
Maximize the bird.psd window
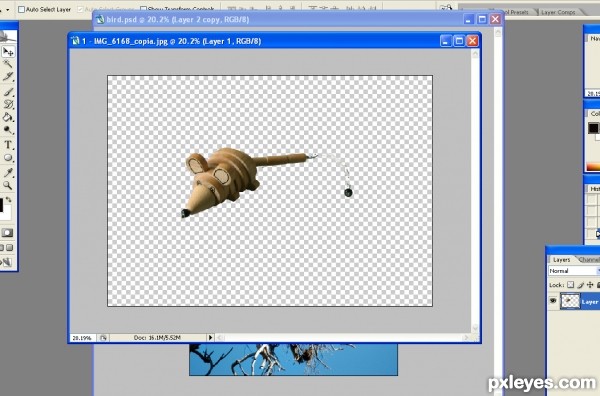(x=482, y=19)
